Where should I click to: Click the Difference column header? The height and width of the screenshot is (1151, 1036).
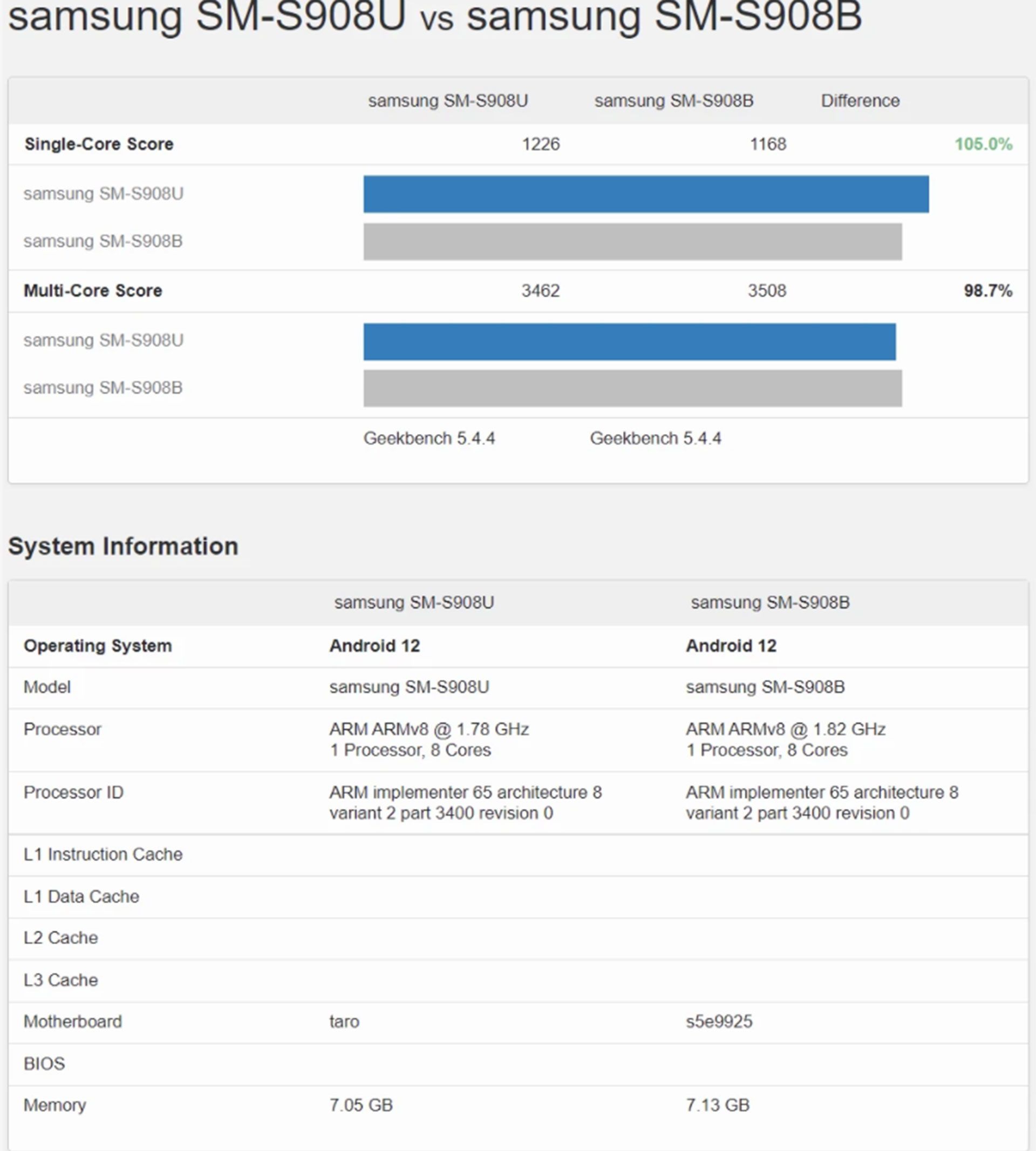point(860,101)
